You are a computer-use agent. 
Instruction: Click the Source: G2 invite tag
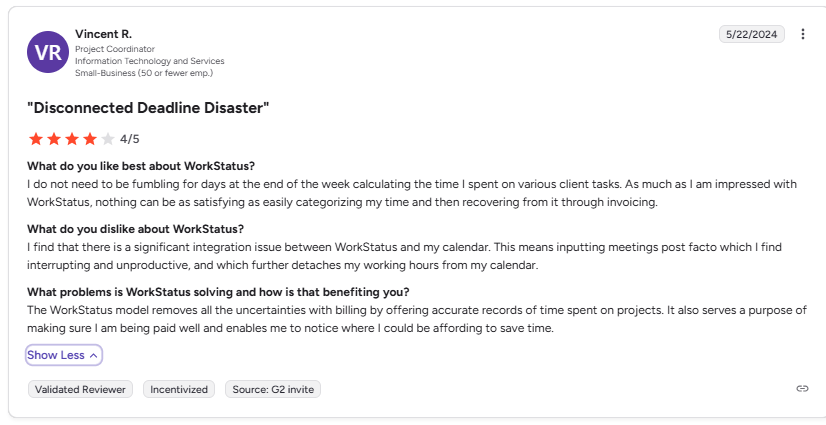pos(273,389)
